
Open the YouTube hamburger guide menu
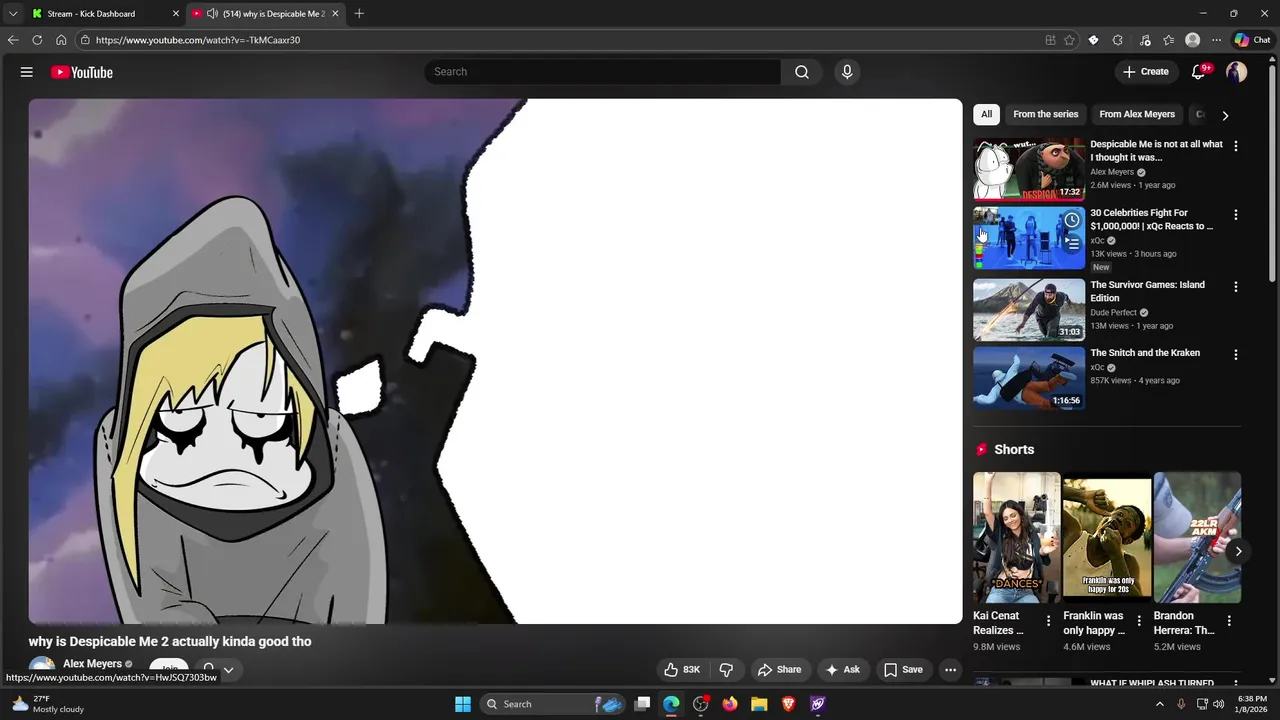(x=27, y=72)
